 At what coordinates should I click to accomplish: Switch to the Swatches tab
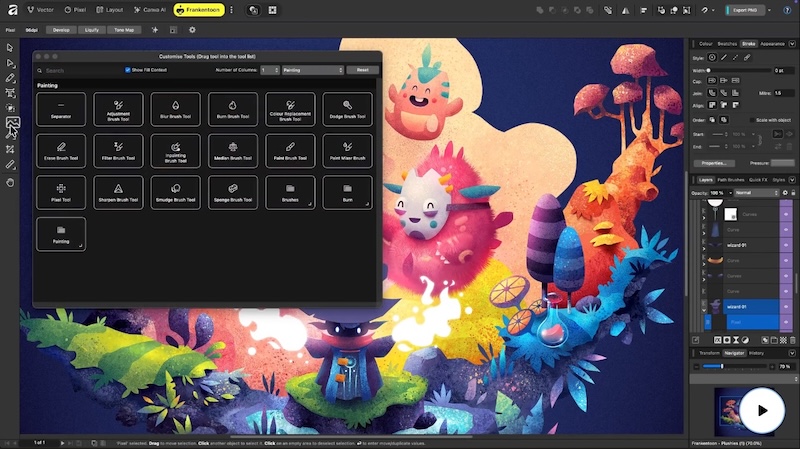point(727,44)
